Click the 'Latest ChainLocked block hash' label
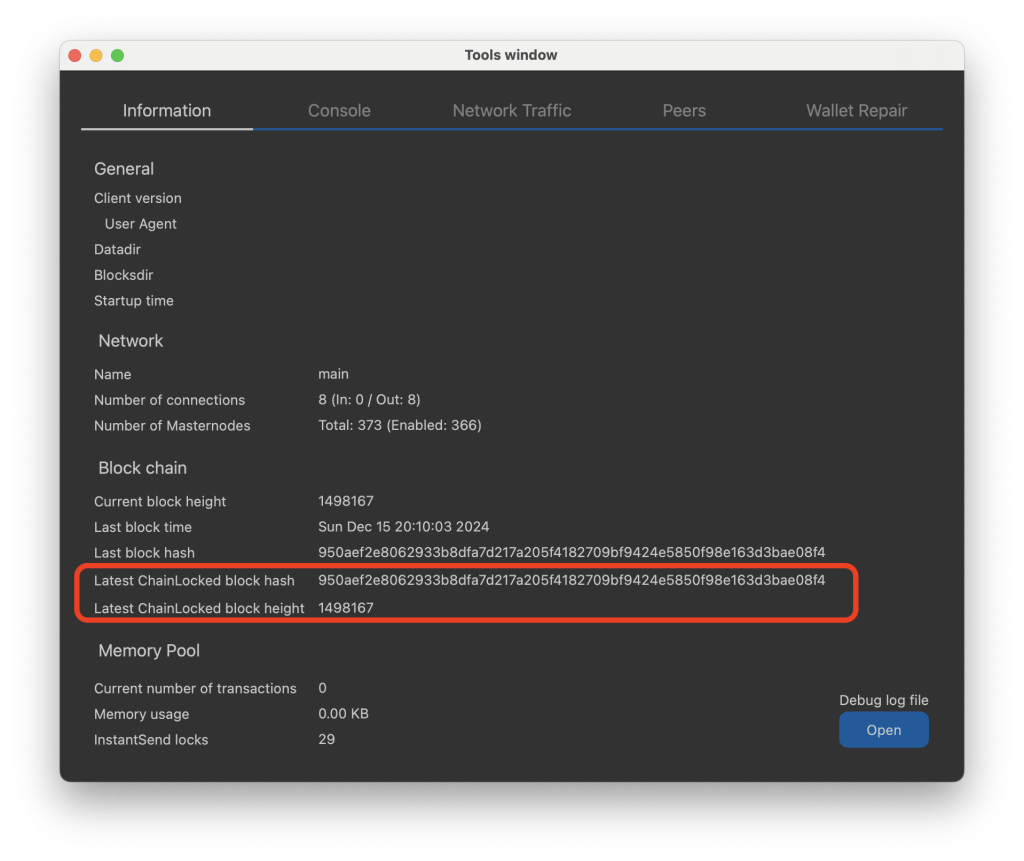This screenshot has width=1024, height=861. pyautogui.click(x=194, y=581)
